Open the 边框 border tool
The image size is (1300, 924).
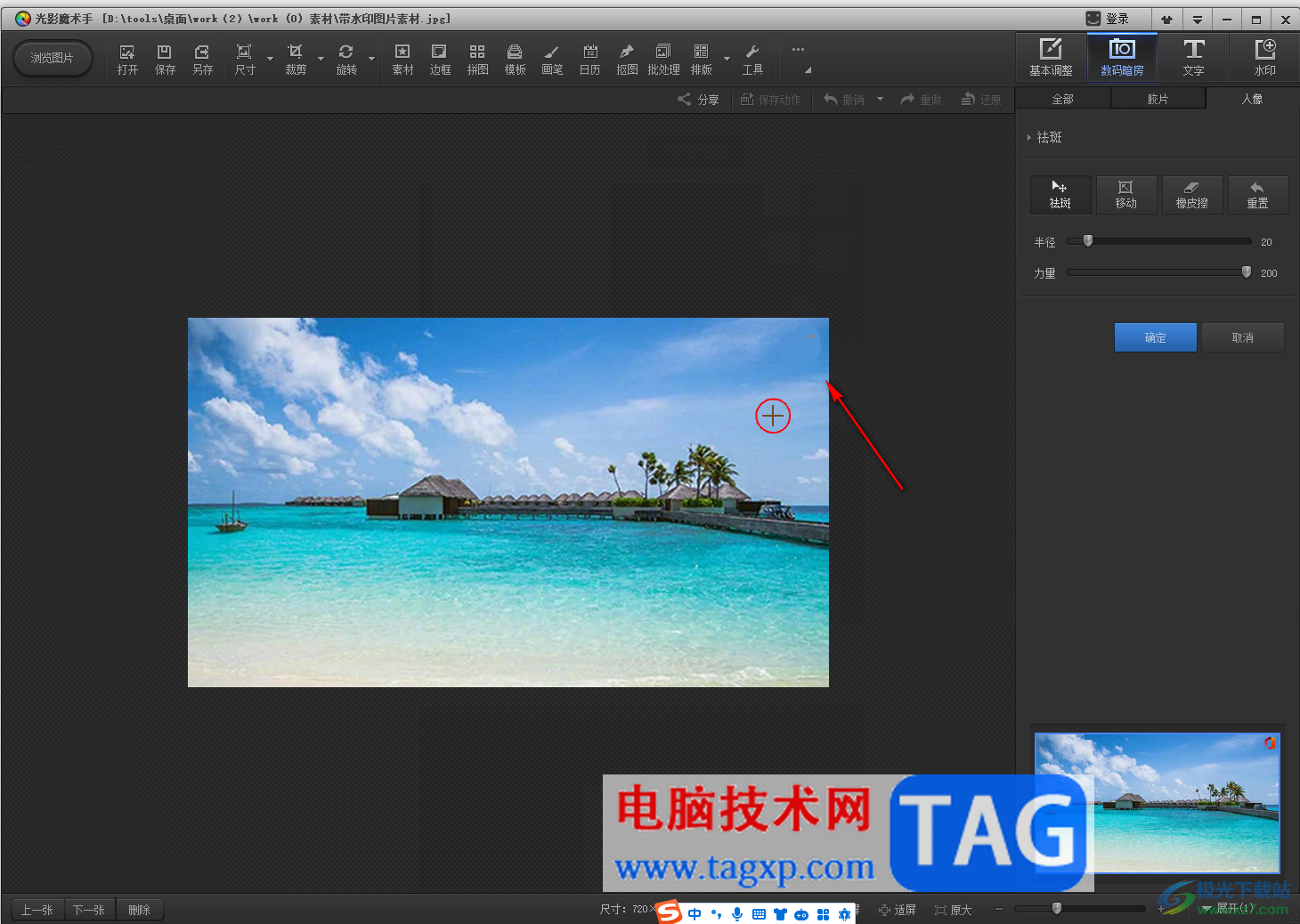point(440,60)
